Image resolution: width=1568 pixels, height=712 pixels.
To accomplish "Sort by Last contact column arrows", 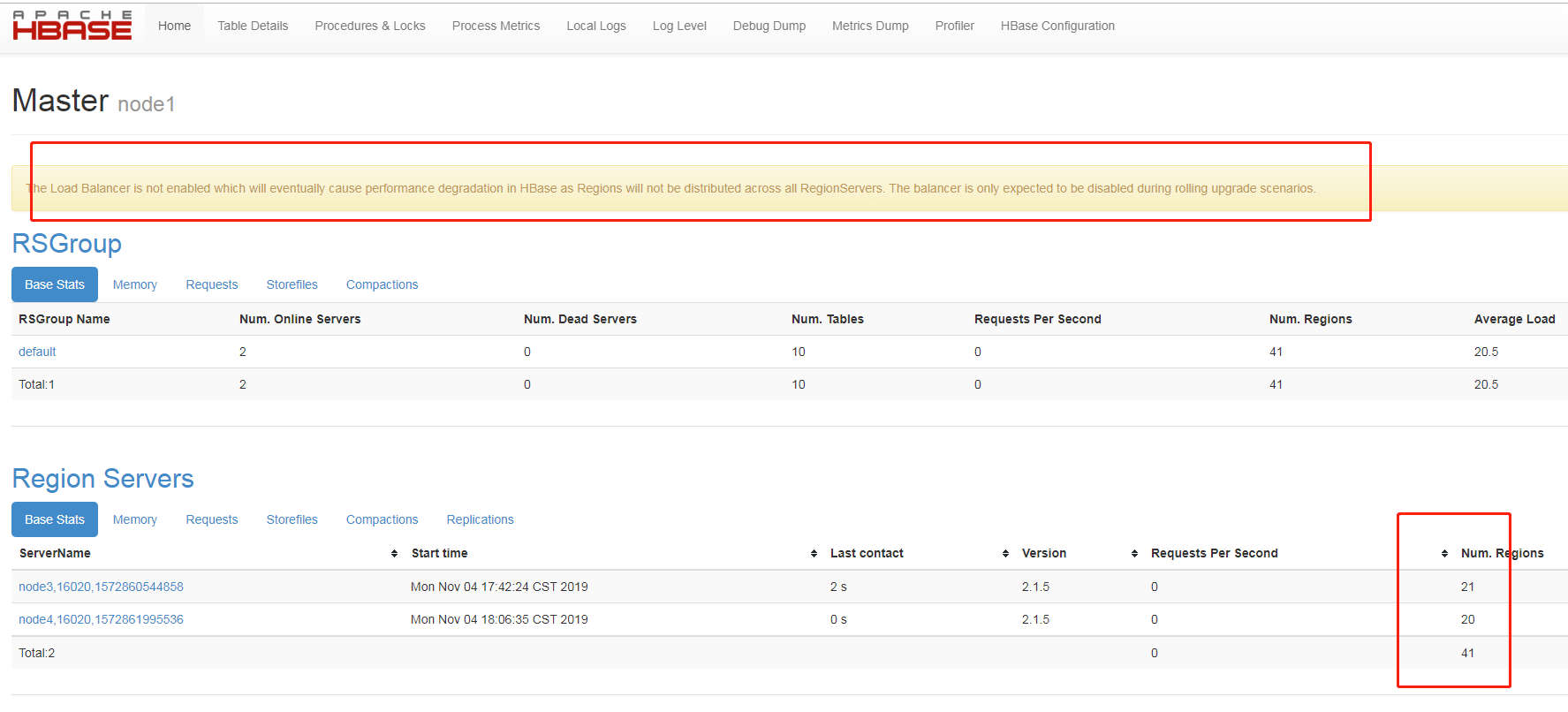I will pyautogui.click(x=1005, y=554).
